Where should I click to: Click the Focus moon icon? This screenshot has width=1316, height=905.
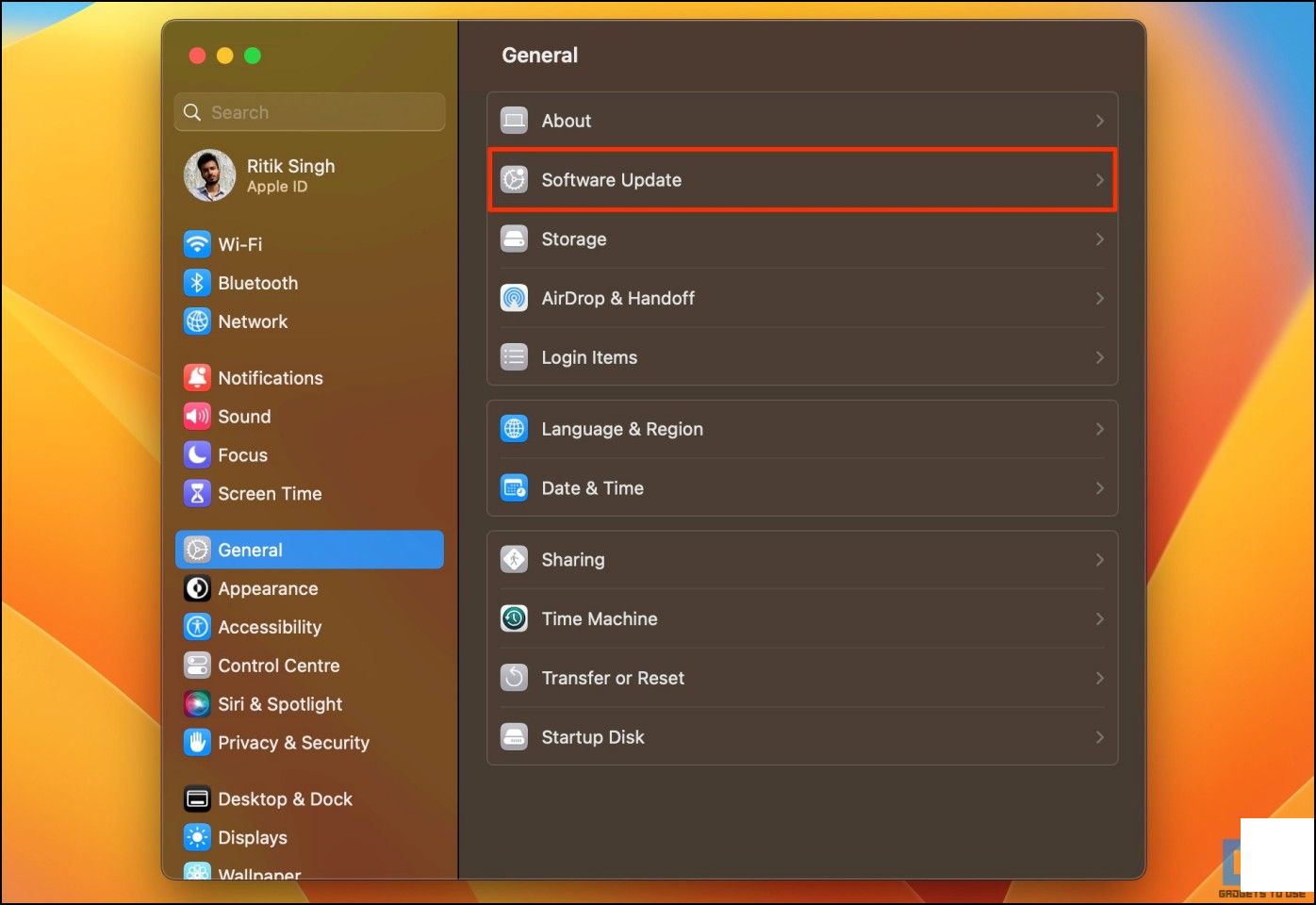[x=197, y=455]
